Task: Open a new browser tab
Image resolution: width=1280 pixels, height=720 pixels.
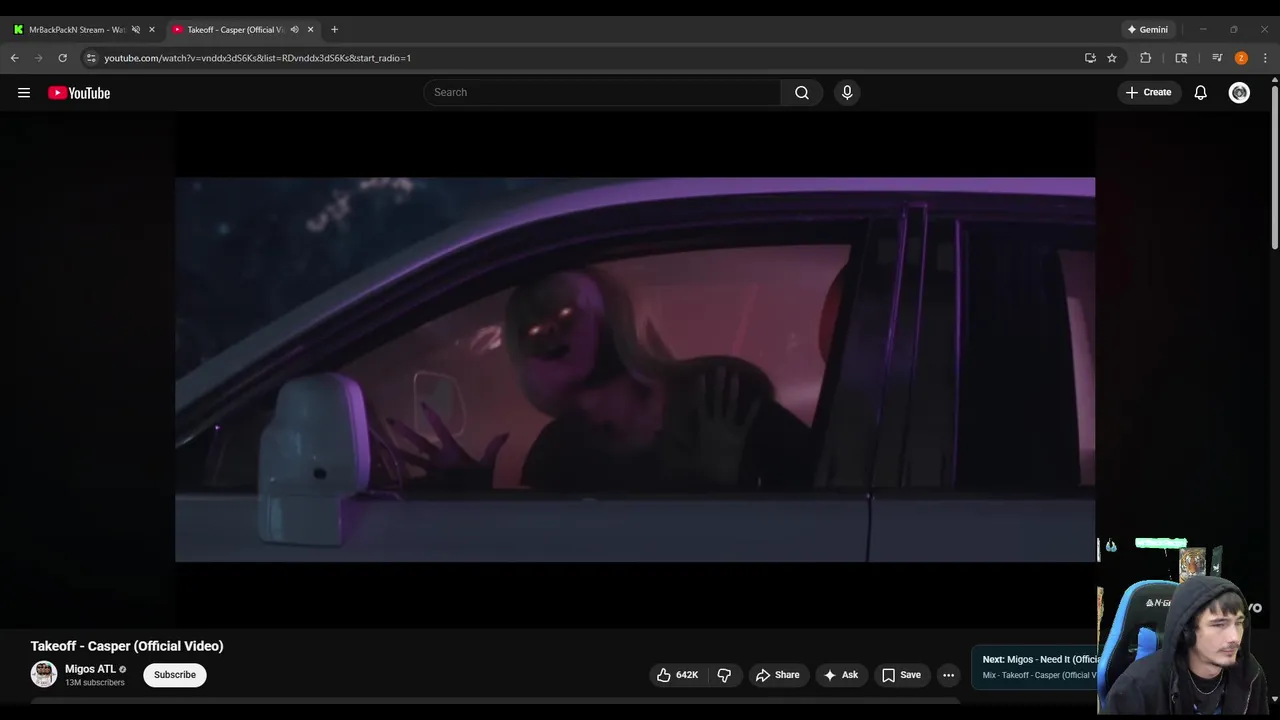Action: pos(334,29)
